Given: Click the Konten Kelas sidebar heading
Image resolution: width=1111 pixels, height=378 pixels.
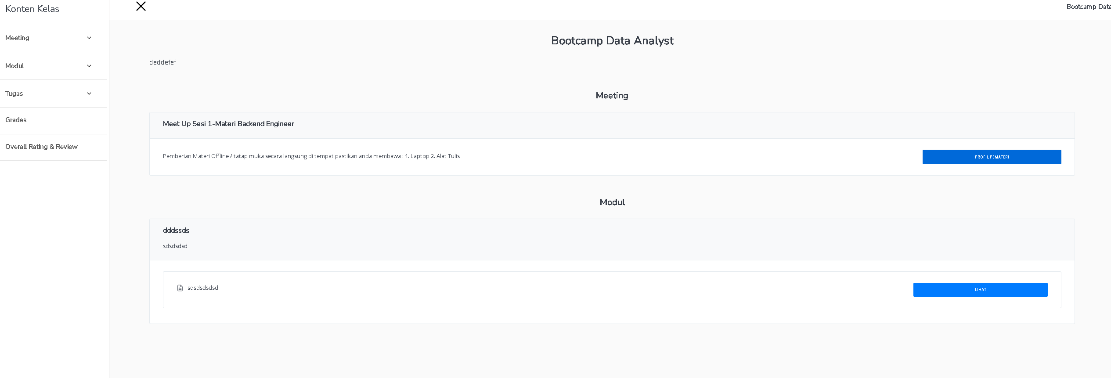Looking at the screenshot, I should (32, 9).
